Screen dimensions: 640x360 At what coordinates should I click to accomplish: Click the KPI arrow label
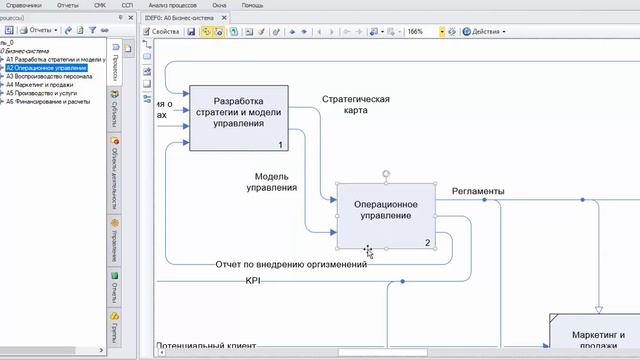tap(253, 281)
